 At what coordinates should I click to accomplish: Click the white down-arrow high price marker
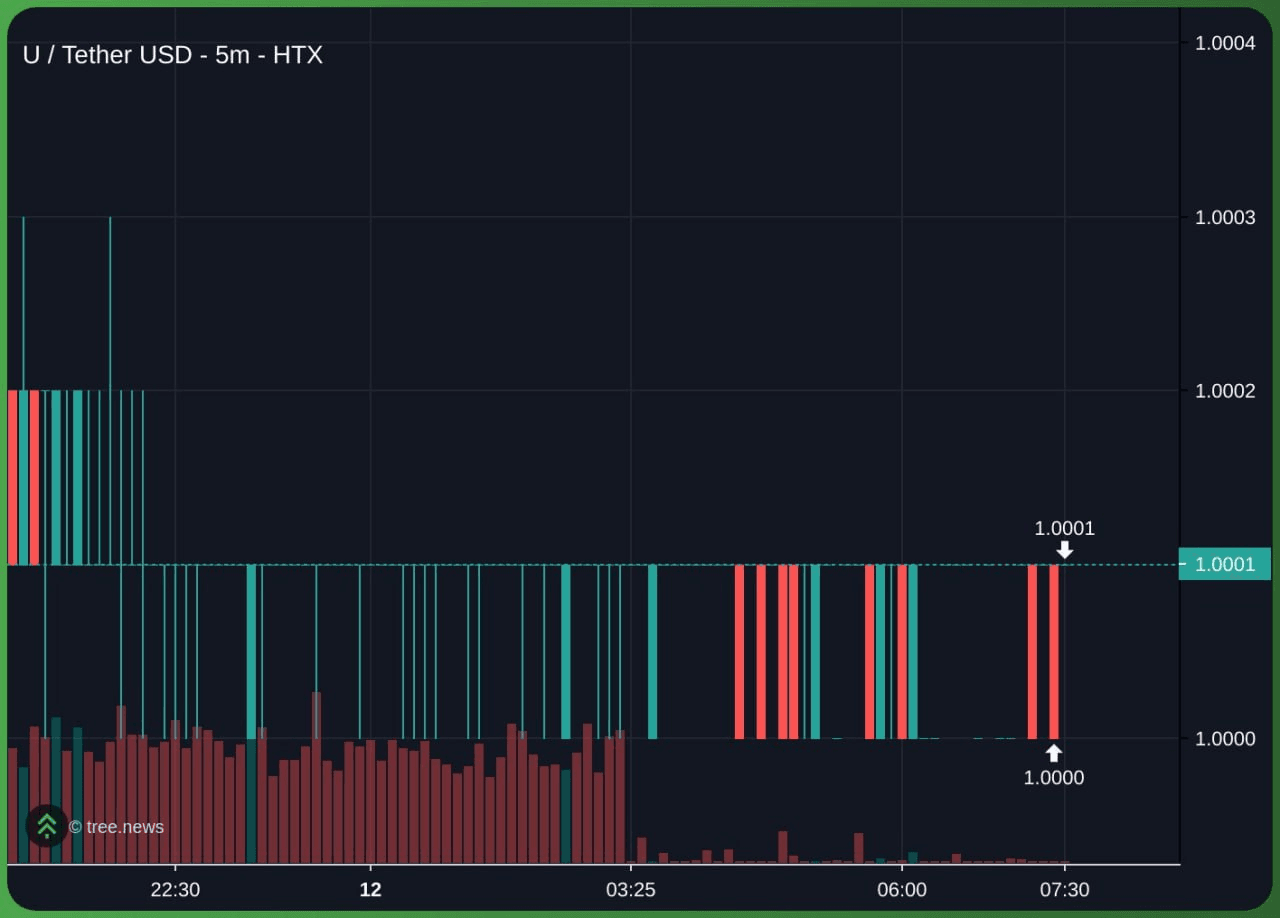pyautogui.click(x=1065, y=550)
